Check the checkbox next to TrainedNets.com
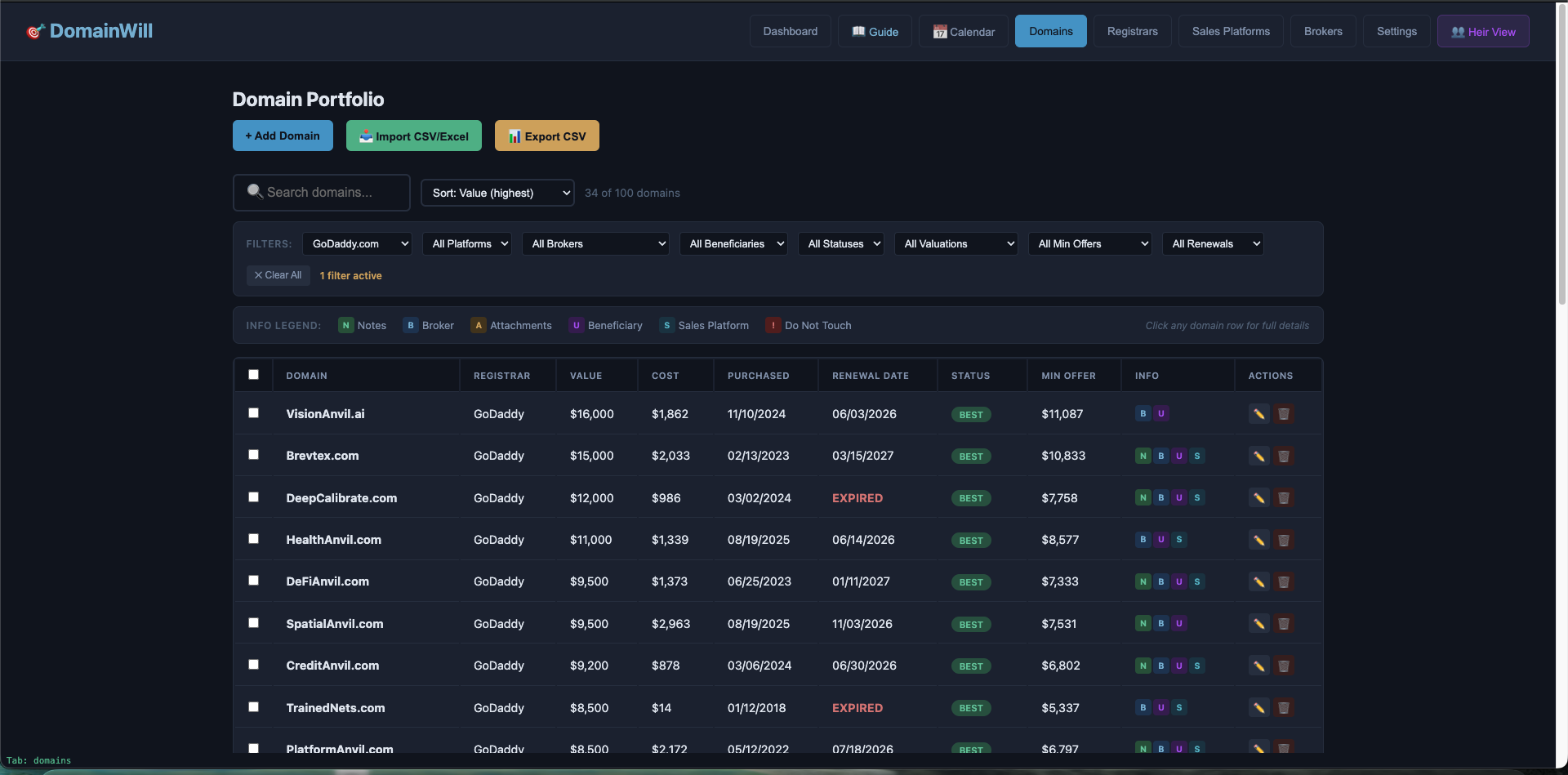This screenshot has width=1568, height=775. (253, 707)
